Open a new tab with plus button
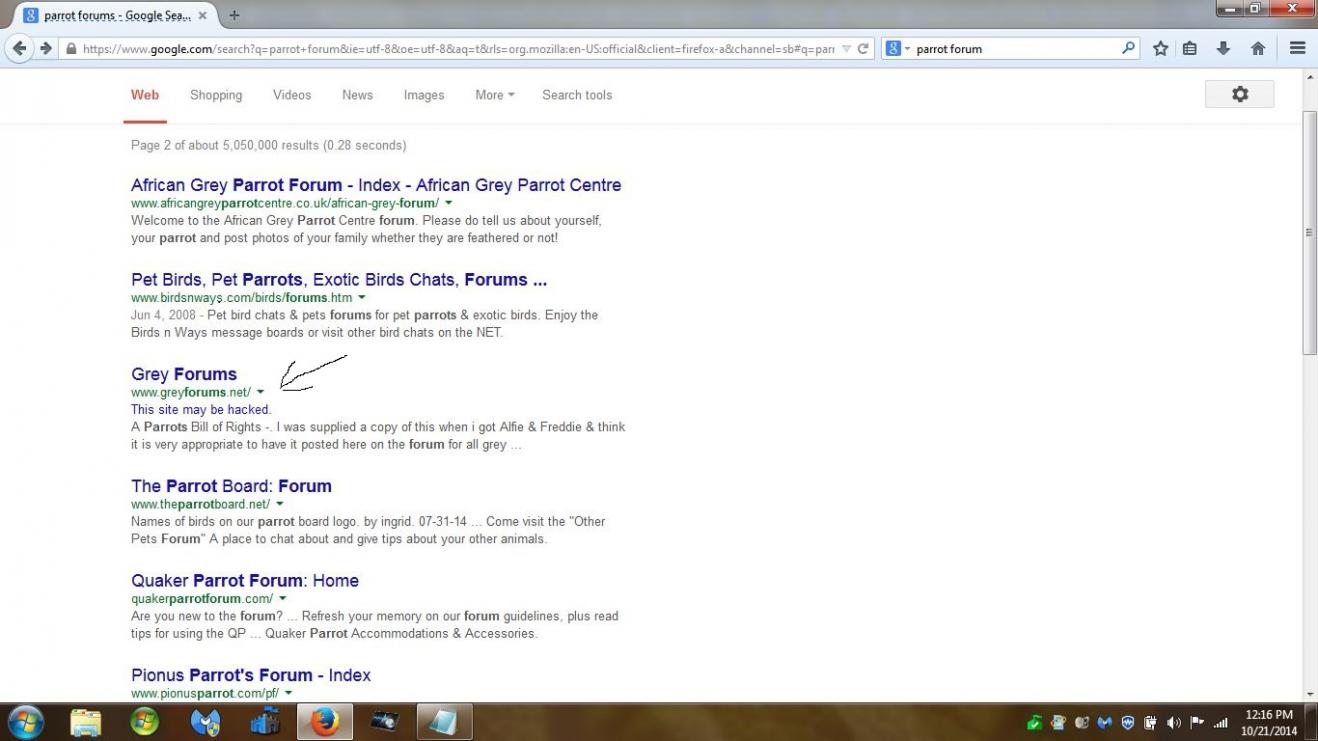 tap(235, 15)
